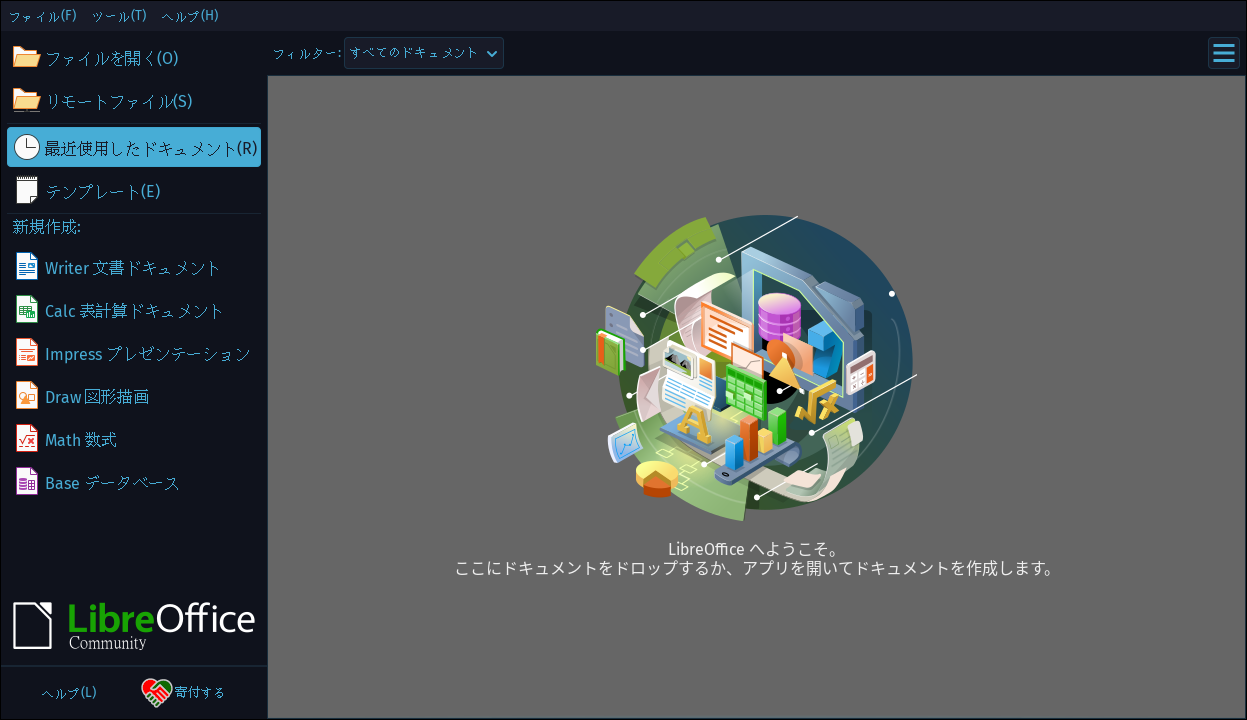Click the Math formula icon
This screenshot has height=720, width=1247.
point(26,439)
